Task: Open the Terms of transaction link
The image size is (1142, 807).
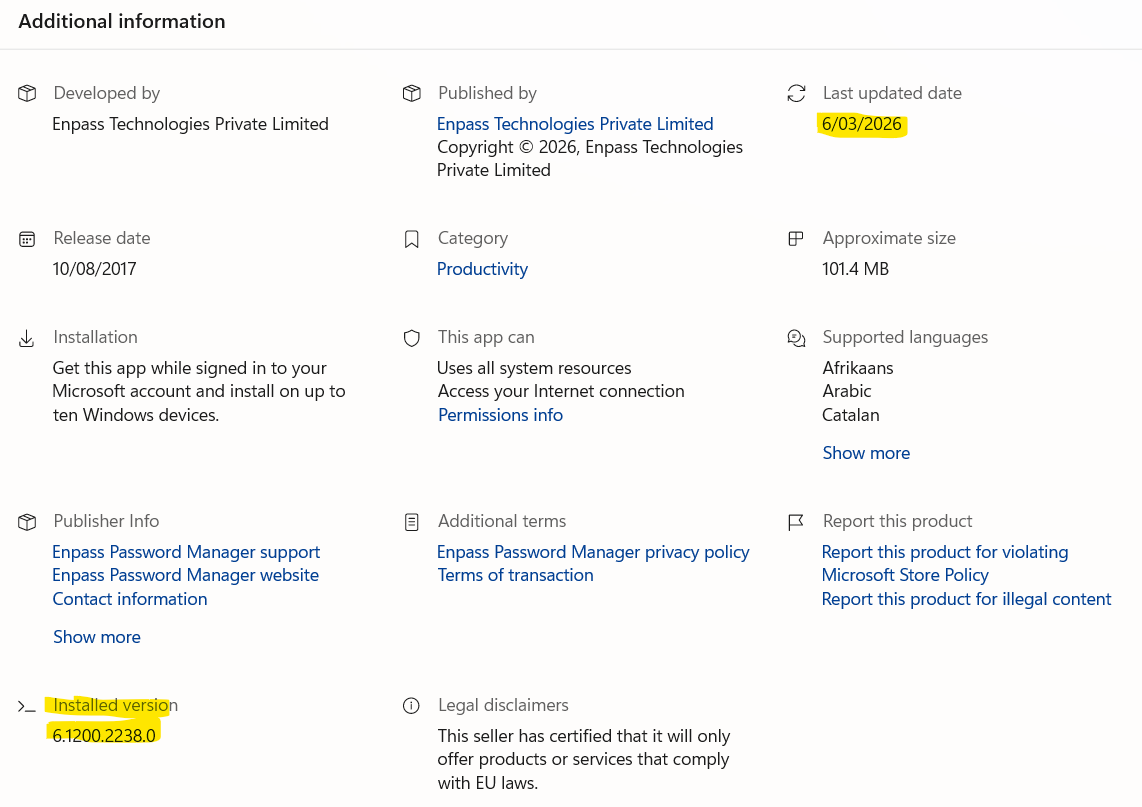Action: pos(515,575)
